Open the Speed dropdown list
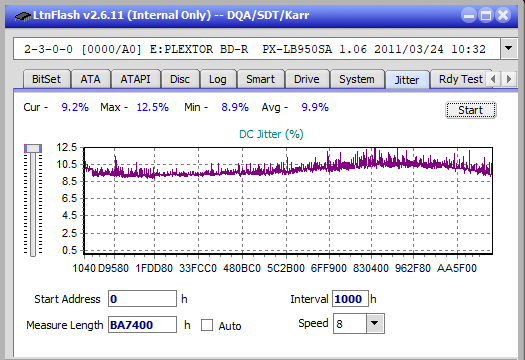 click(375, 323)
